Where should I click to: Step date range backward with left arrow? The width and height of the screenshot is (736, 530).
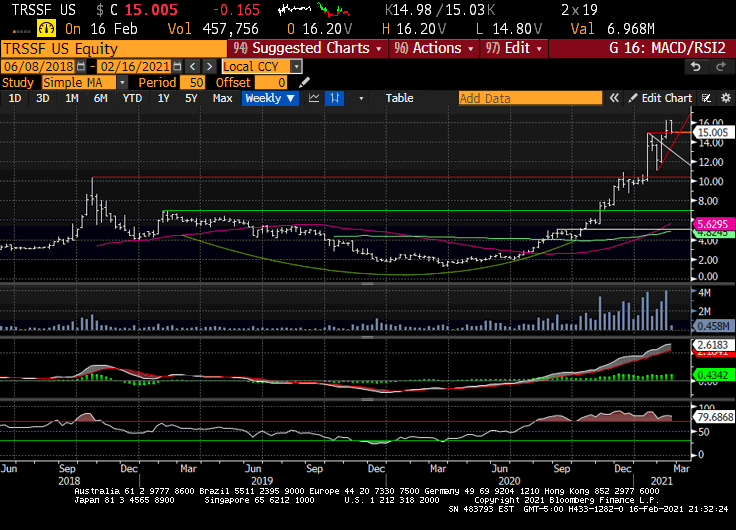(x=192, y=66)
